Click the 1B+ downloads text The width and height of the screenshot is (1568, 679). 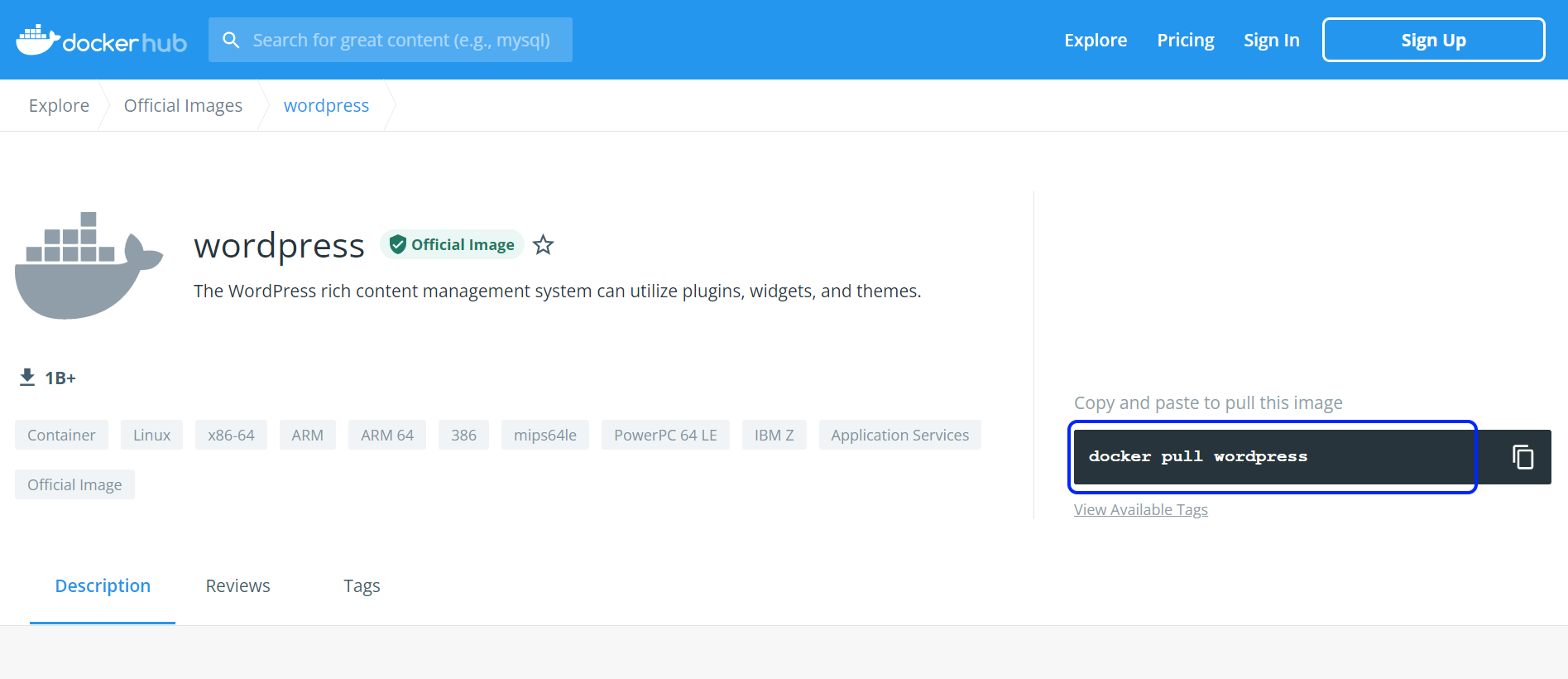click(60, 378)
